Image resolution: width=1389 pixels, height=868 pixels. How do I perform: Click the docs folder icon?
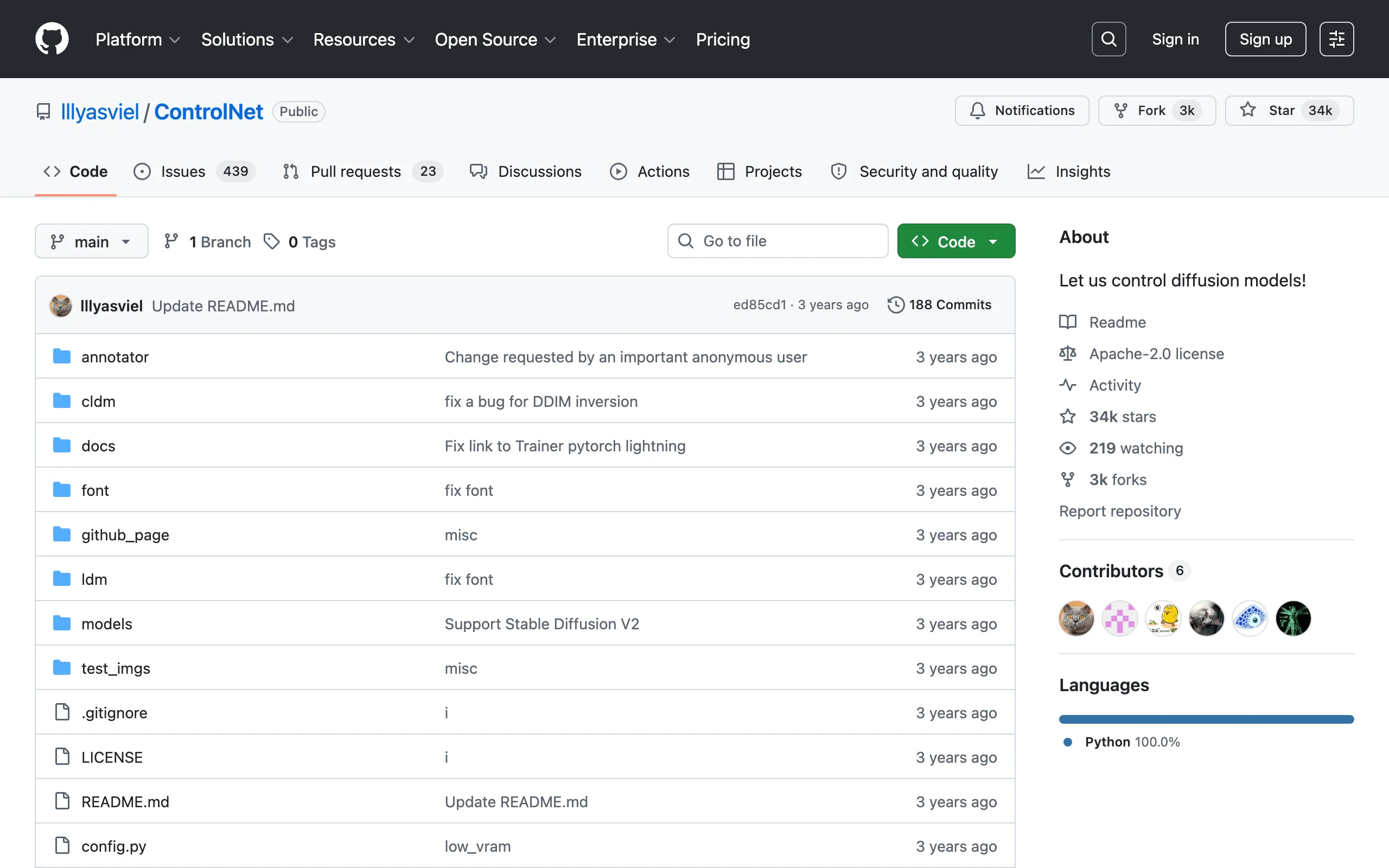coord(62,445)
